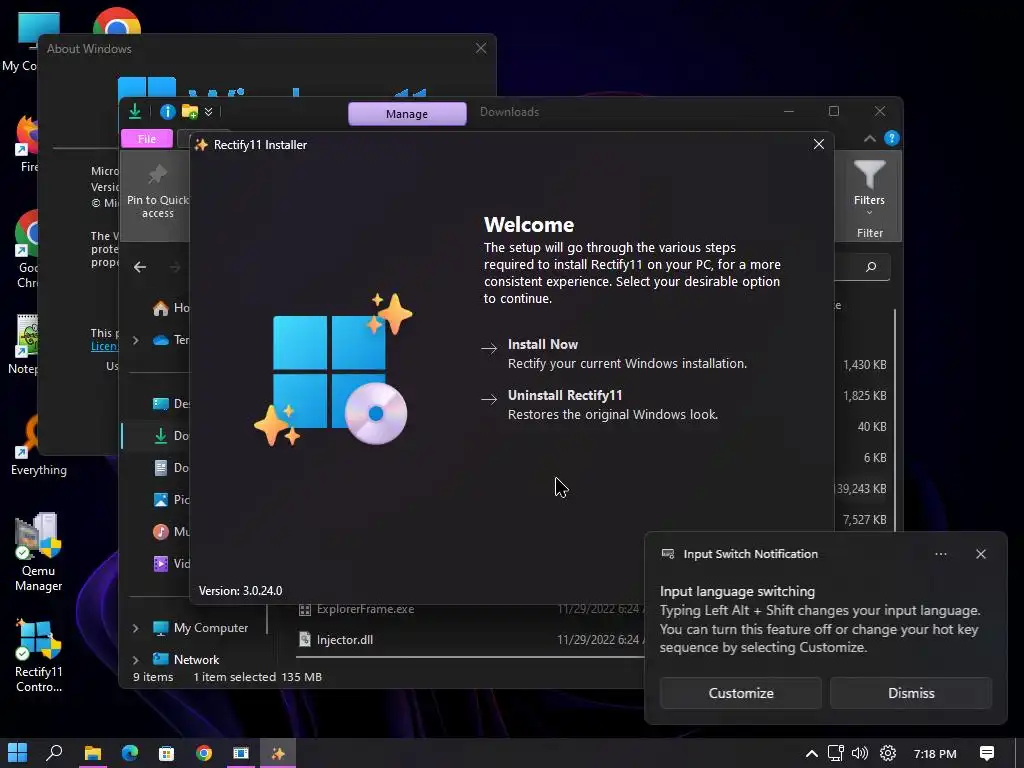Screen dimensions: 1024x768
Task: Open notification options ellipsis menu
Action: coord(940,554)
